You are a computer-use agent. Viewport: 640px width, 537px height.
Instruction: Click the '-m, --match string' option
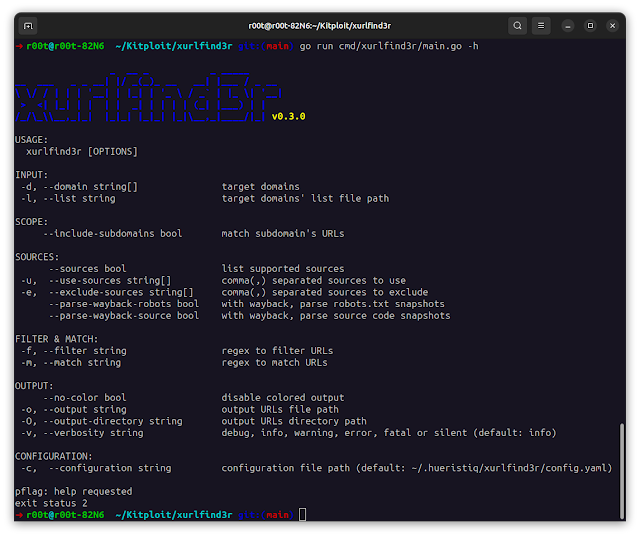click(71, 363)
